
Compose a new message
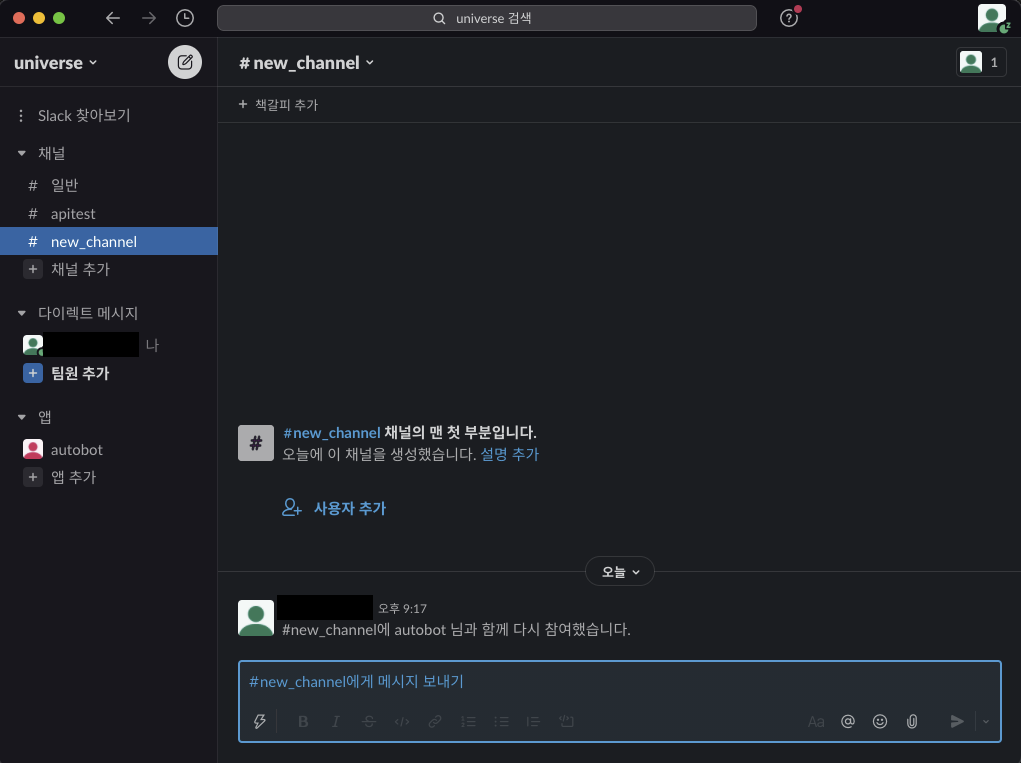click(x=185, y=62)
